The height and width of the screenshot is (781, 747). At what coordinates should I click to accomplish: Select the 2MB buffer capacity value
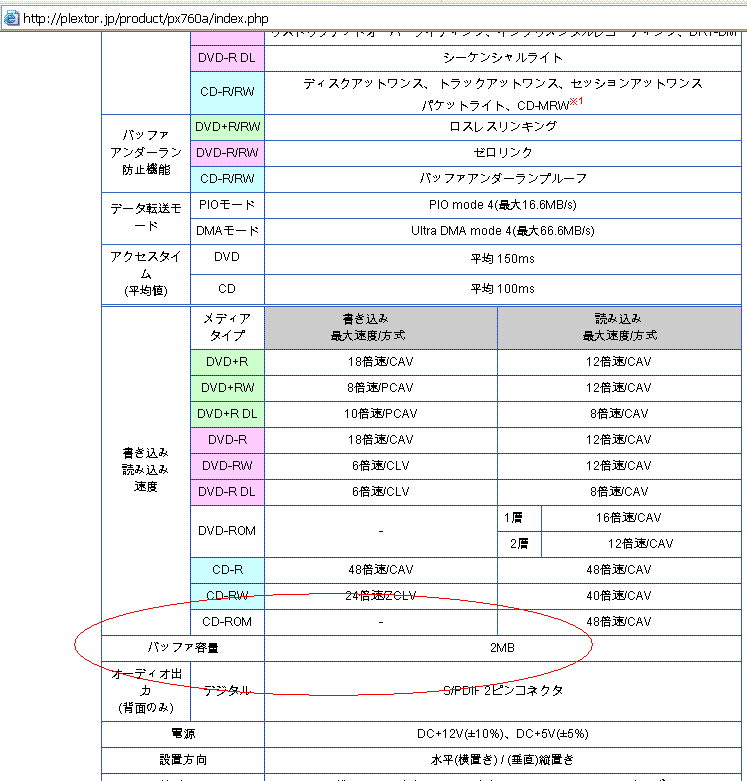coord(502,648)
